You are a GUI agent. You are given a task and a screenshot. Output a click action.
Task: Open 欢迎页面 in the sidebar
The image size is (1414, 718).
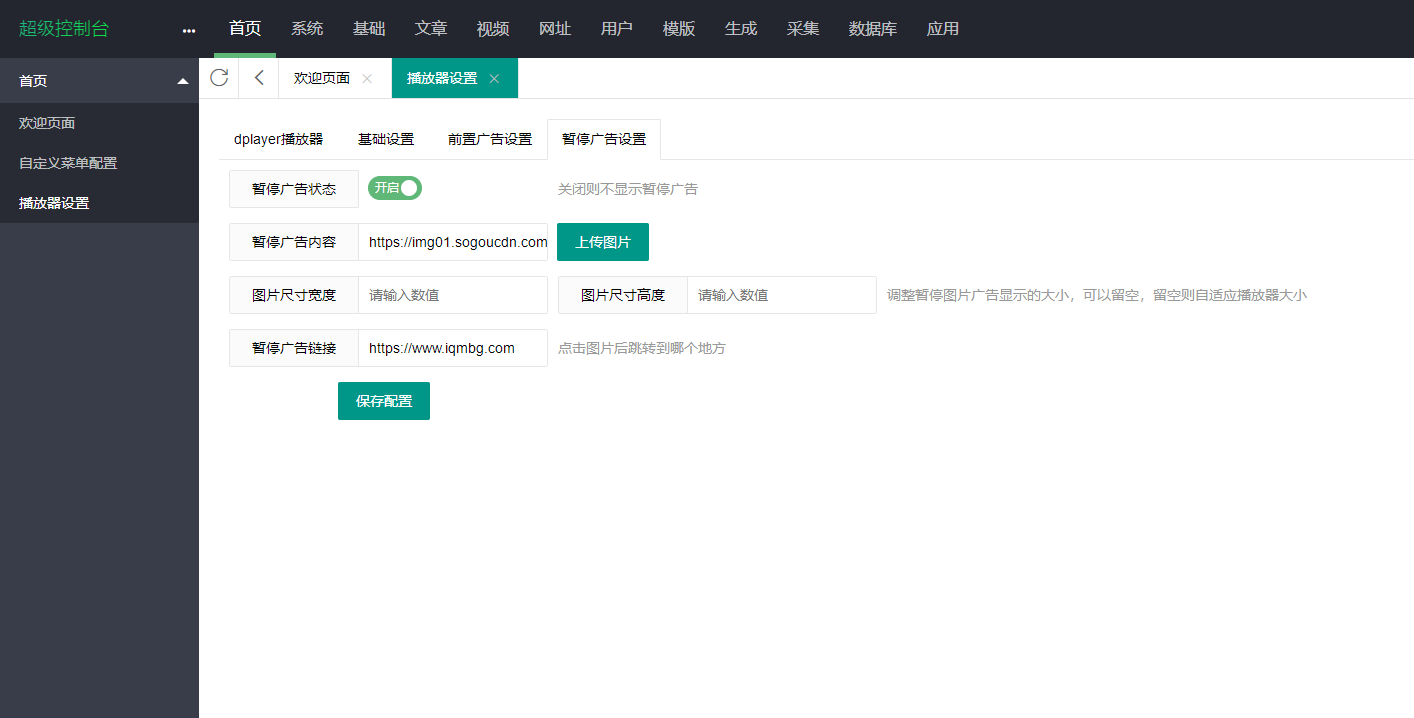pyautogui.click(x=99, y=123)
